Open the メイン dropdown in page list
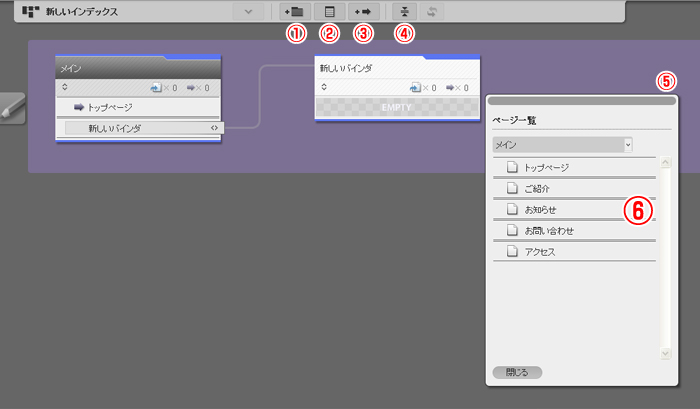The width and height of the screenshot is (700, 409). click(x=562, y=145)
